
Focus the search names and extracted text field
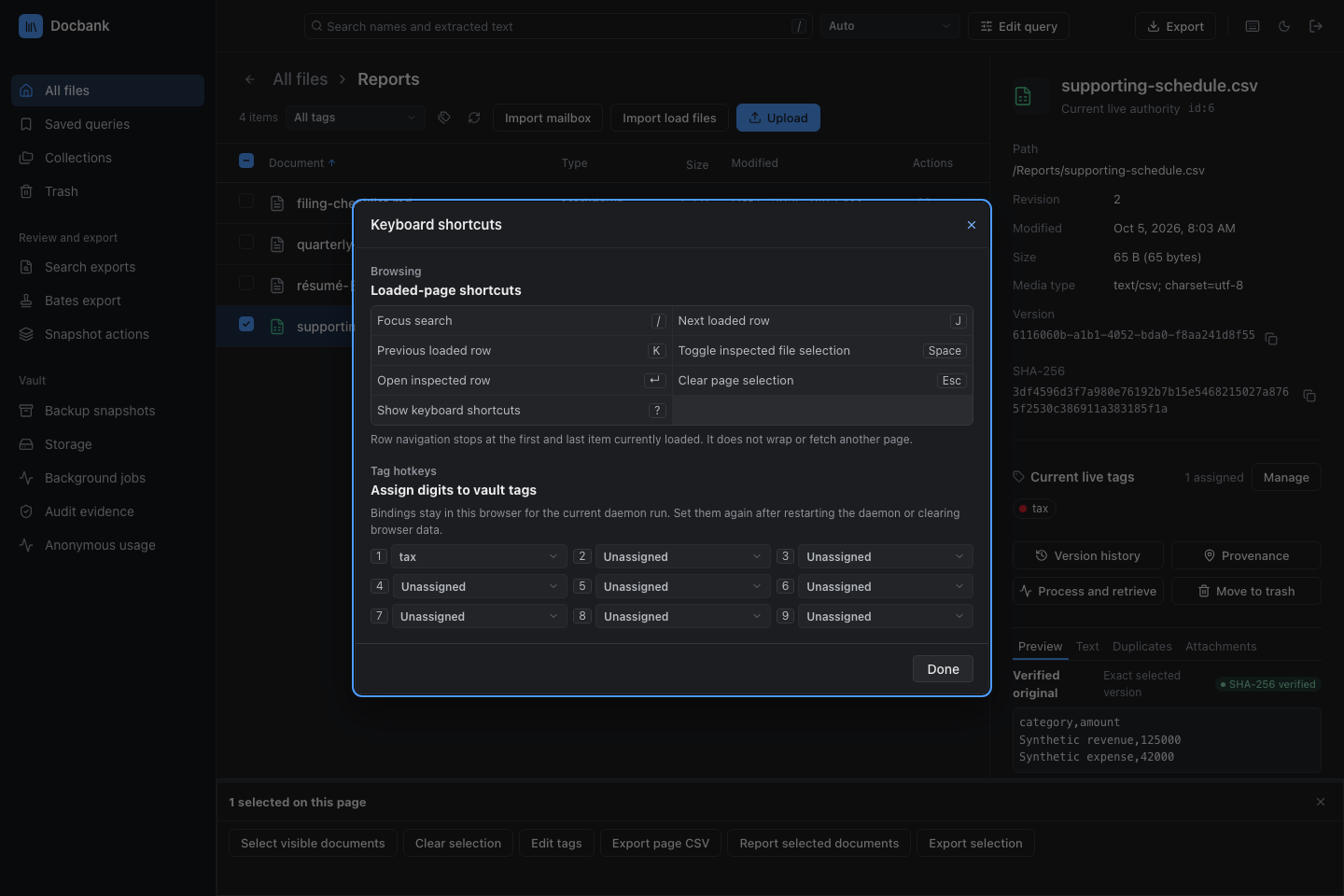558,26
